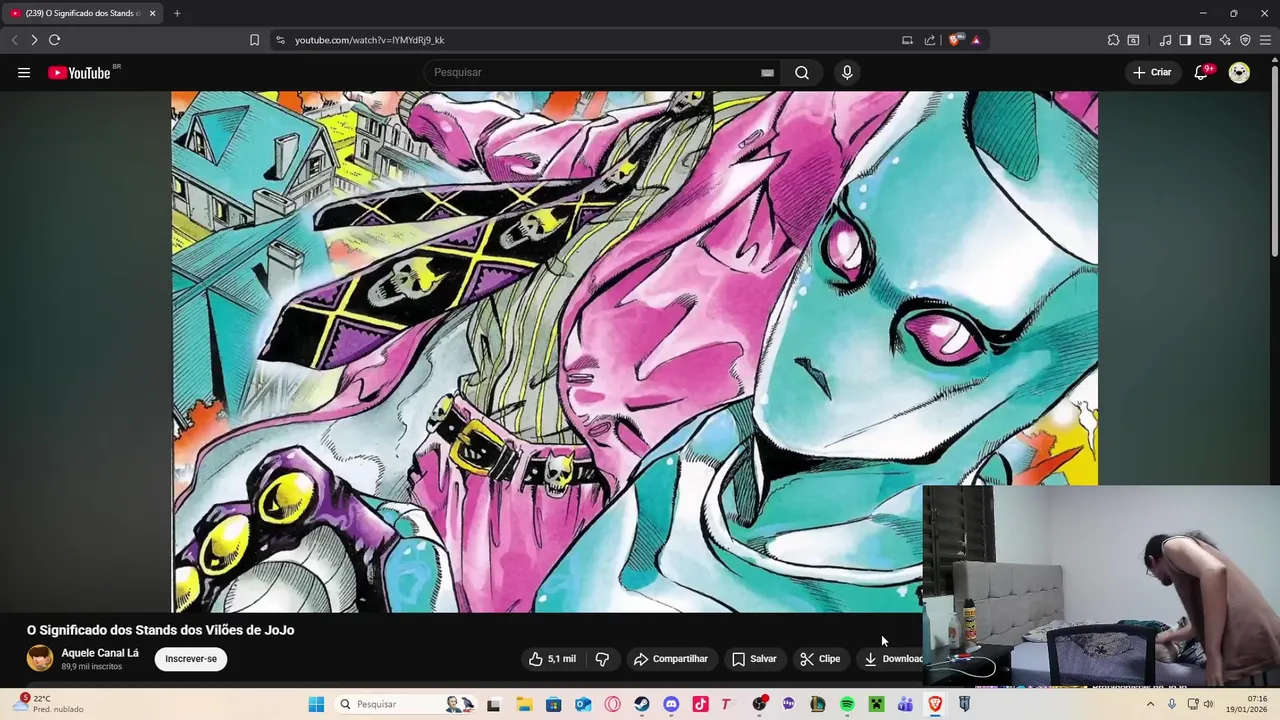Open the Brave playlist music note icon

(1165, 40)
